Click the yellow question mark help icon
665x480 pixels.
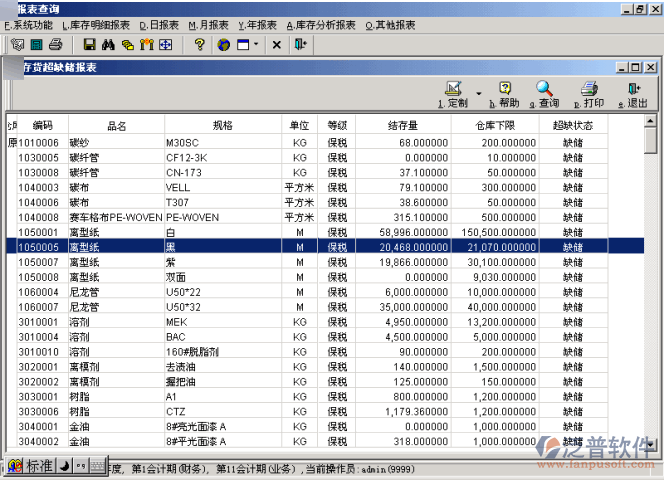199,45
